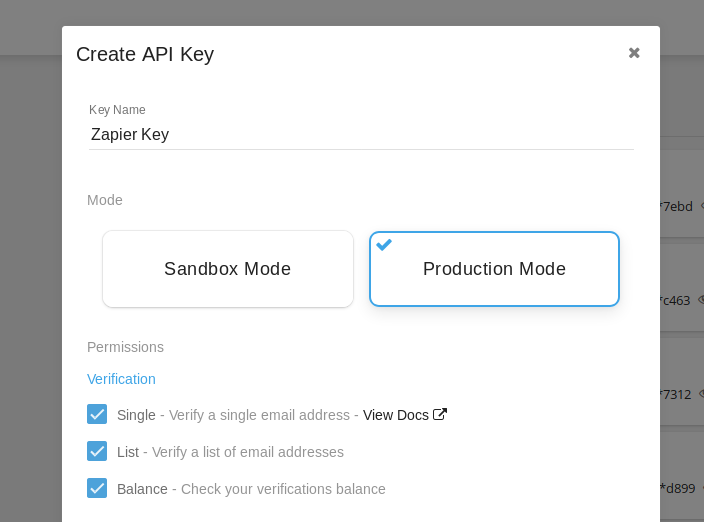The width and height of the screenshot is (704, 522).
Task: Click the List permission label text
Action: [128, 452]
